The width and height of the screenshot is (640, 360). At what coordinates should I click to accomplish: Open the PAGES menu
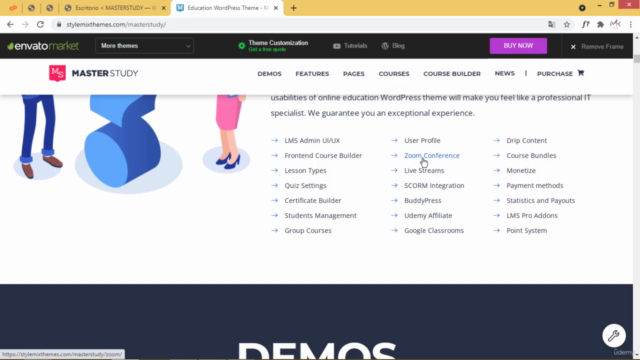(353, 73)
